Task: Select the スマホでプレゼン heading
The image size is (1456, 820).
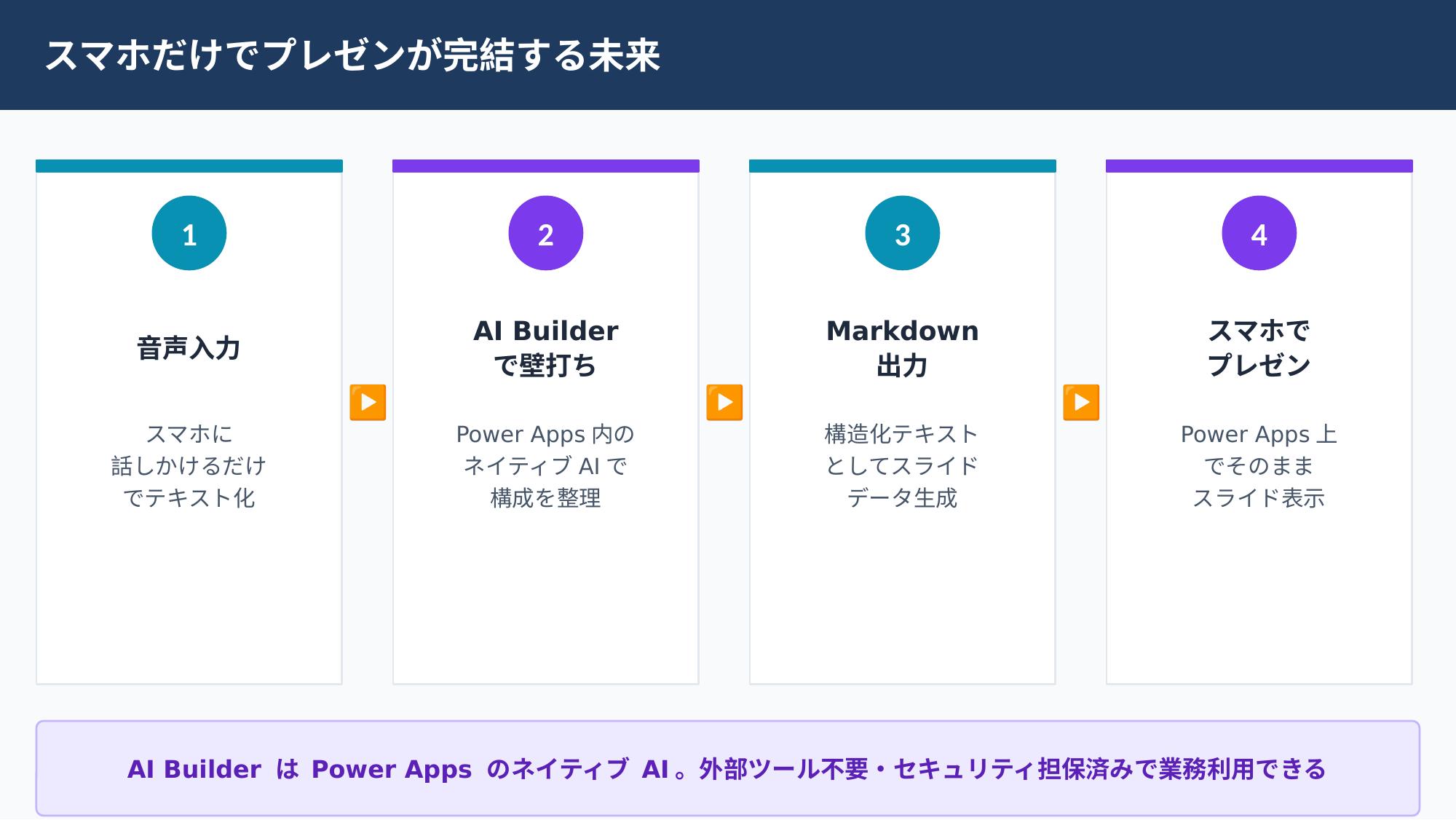Action: point(1259,348)
